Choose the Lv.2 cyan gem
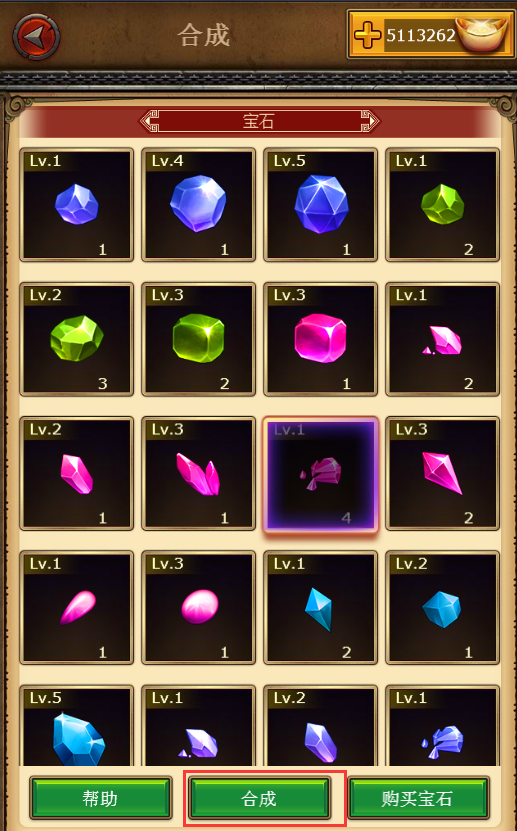Viewport: 517px width, 831px height. 442,607
